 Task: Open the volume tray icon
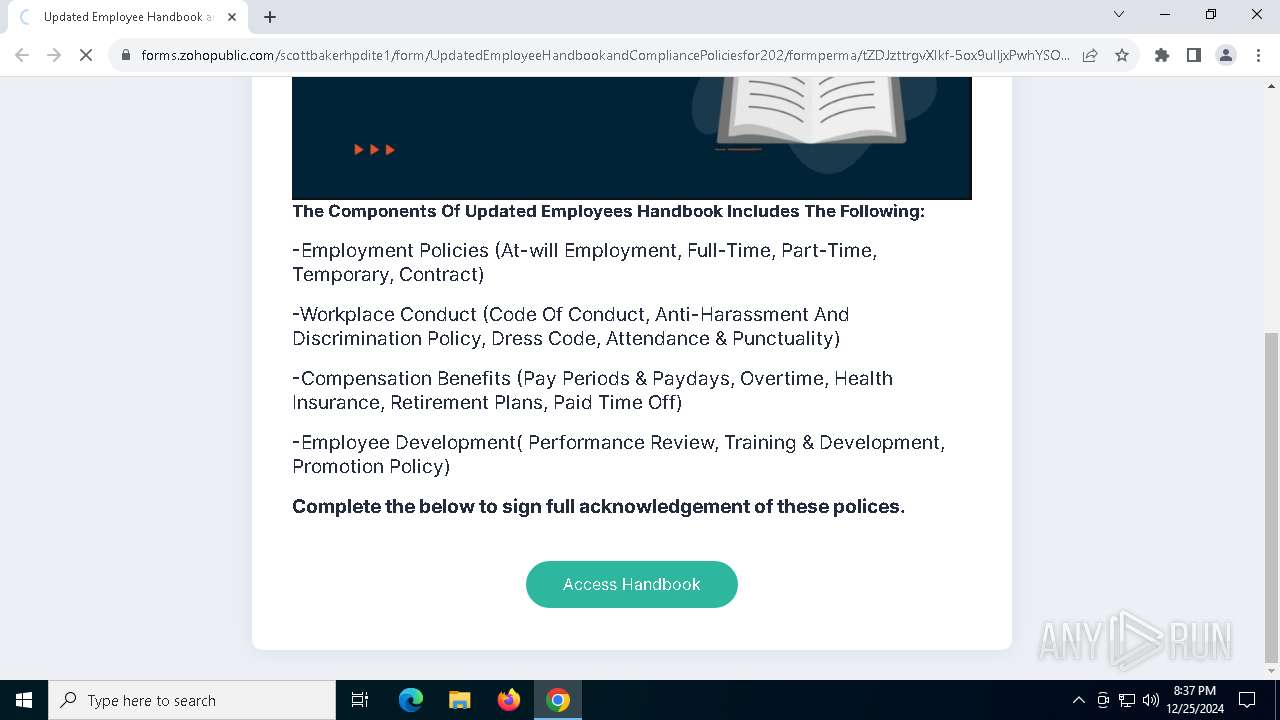(x=1151, y=700)
